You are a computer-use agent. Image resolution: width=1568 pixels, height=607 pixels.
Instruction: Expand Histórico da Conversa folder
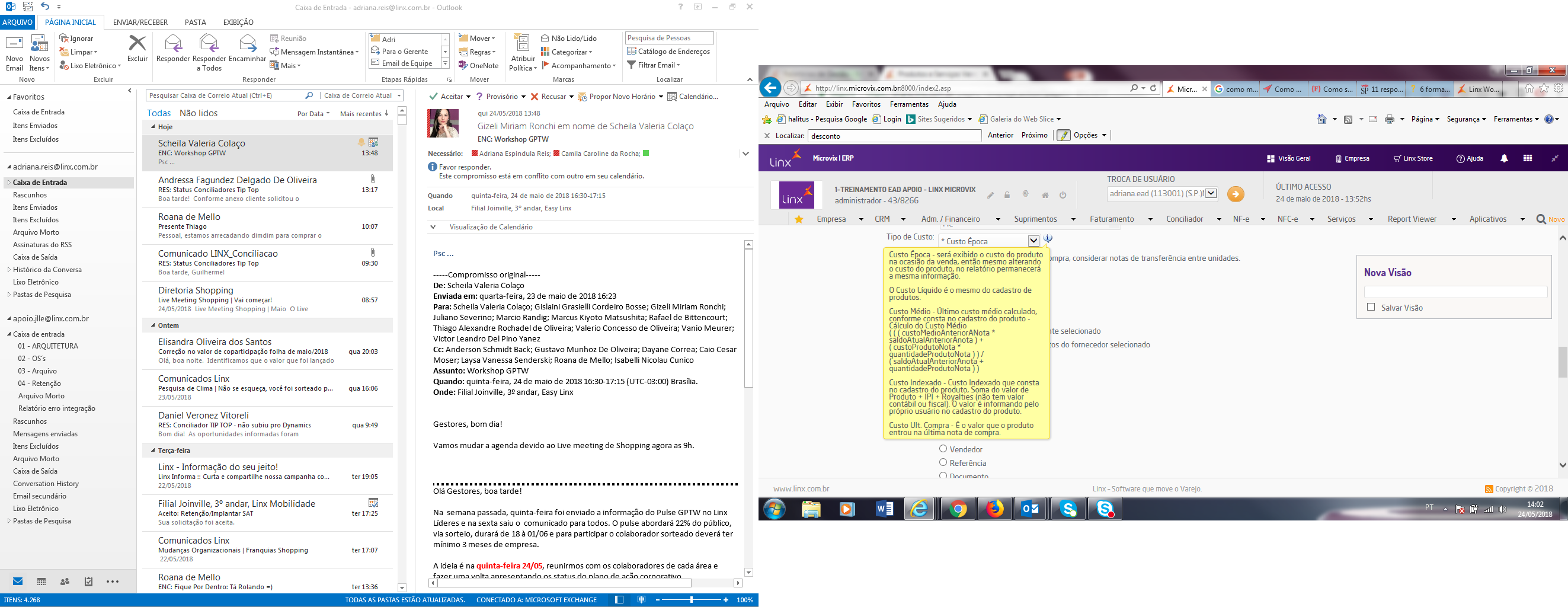8,270
